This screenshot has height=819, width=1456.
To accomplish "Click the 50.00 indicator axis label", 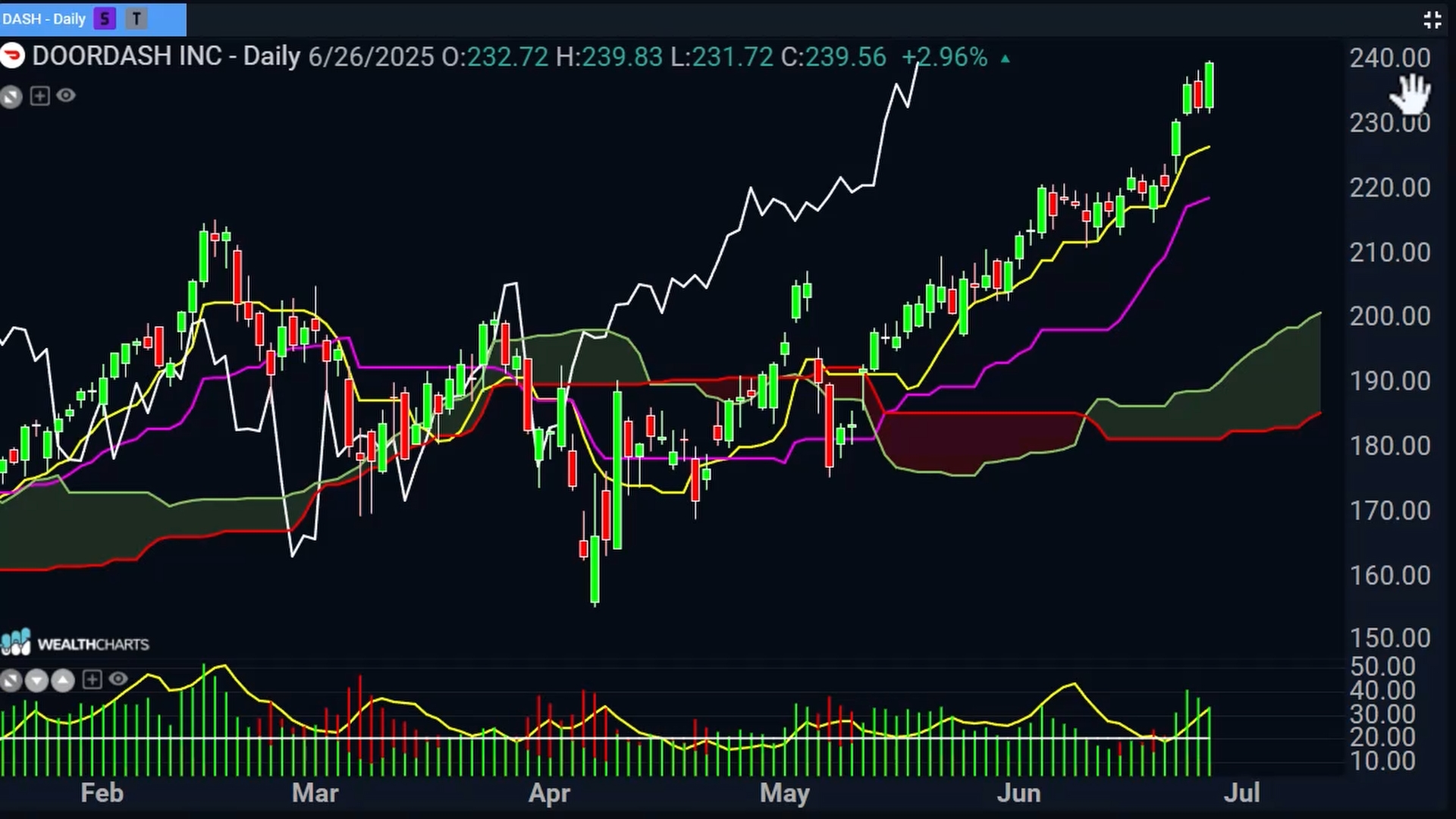I will coord(1382,667).
